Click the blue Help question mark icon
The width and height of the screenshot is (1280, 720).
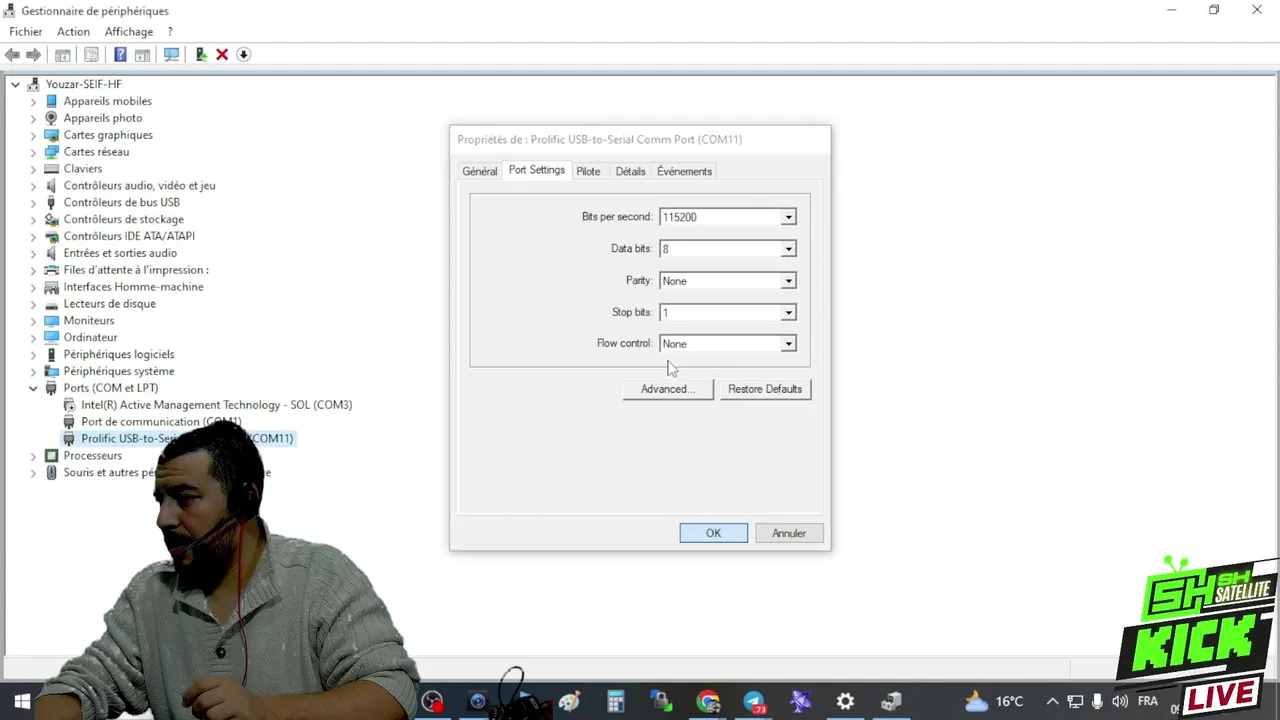[x=120, y=55]
